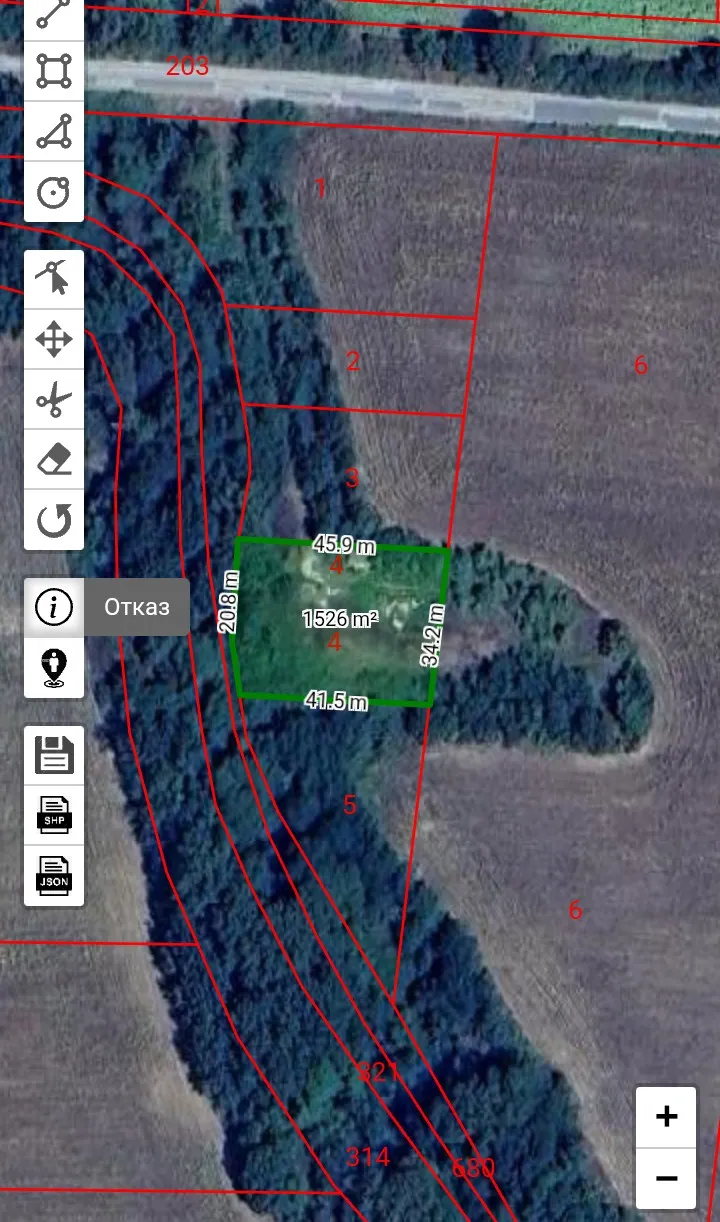The width and height of the screenshot is (720, 1222).
Task: Choose the eraser delete tool
Action: point(54,459)
